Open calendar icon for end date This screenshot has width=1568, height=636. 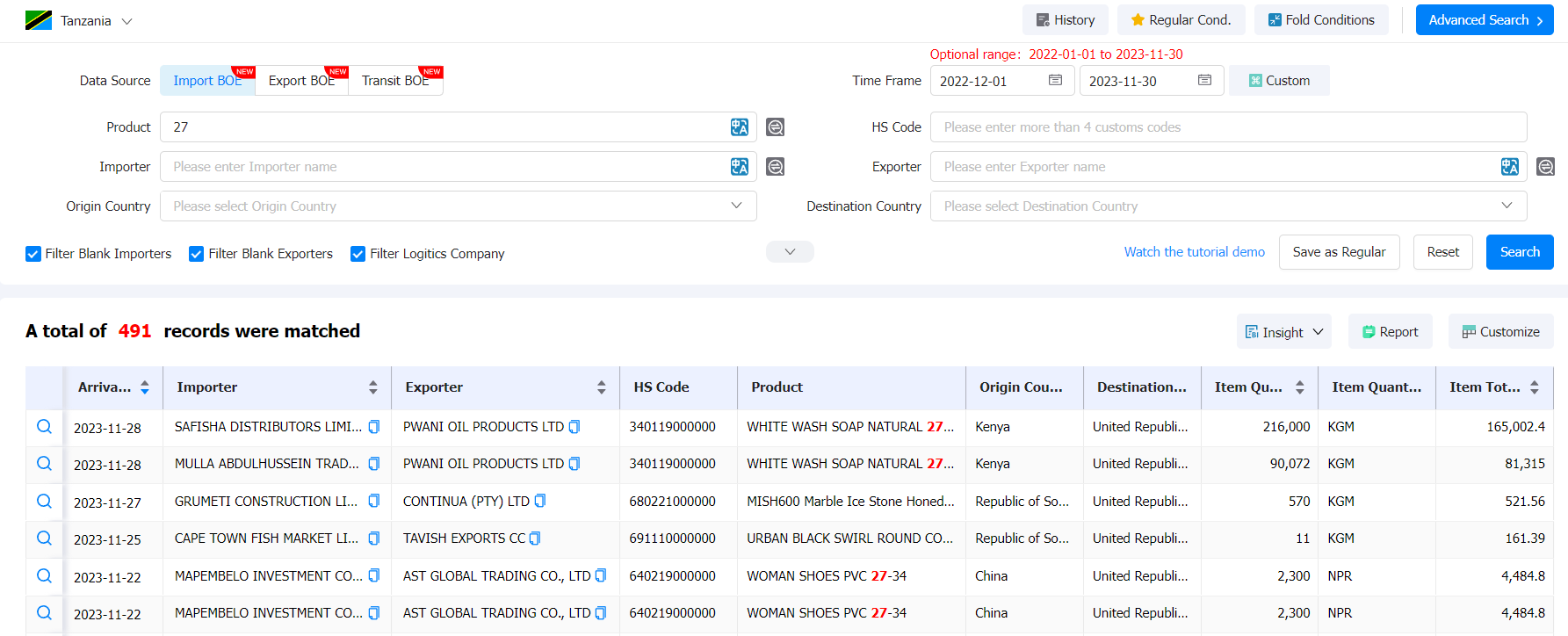(1204, 80)
